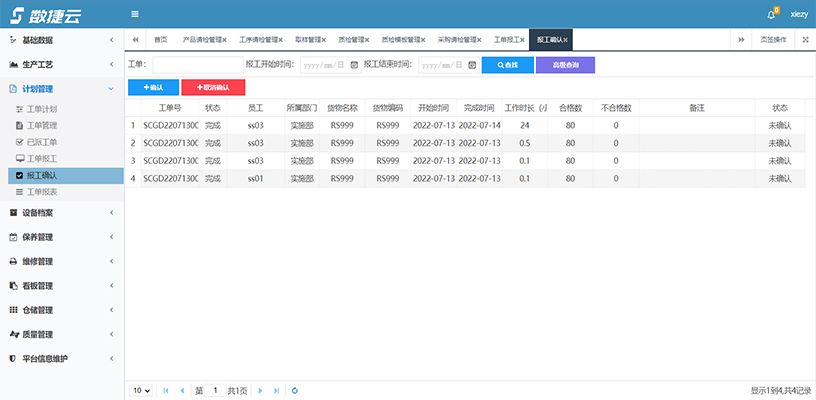This screenshot has height=400, width=816.
Task: Click the refresh icon in pagination bar
Action: pos(295,390)
